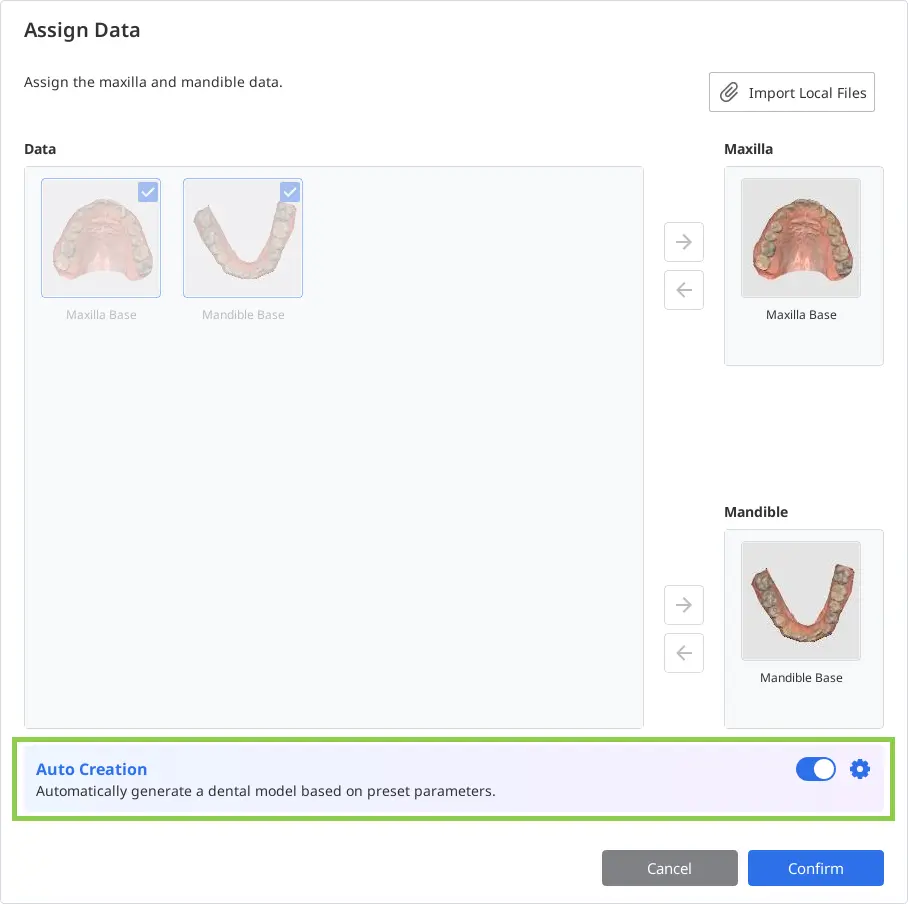Click the right arrow to assign Mandible data

683,605
